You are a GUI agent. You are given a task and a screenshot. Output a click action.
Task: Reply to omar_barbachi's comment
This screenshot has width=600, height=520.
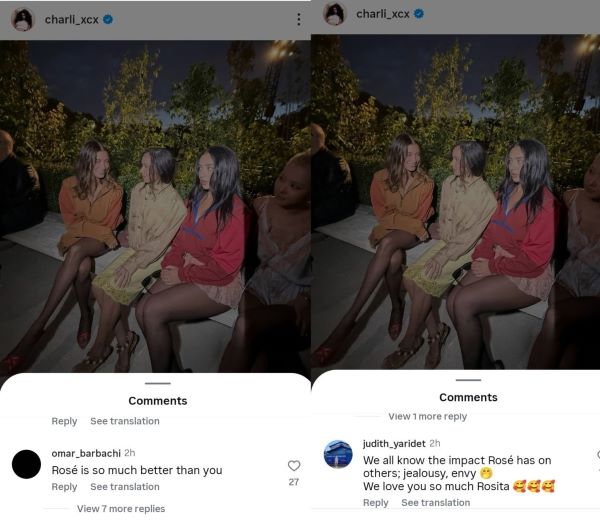point(64,487)
